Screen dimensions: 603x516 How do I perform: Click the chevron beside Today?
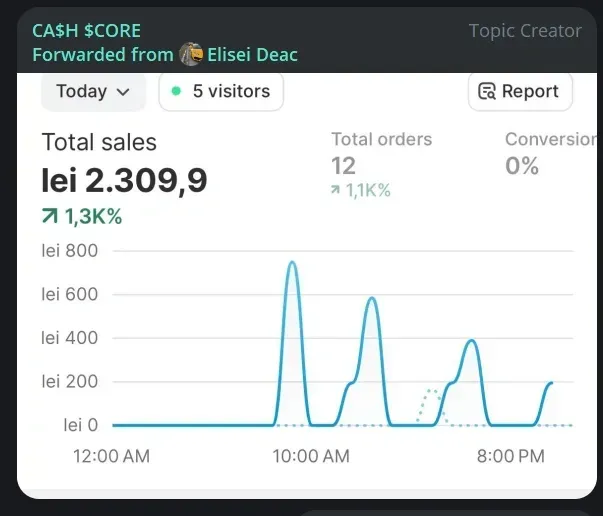124,92
